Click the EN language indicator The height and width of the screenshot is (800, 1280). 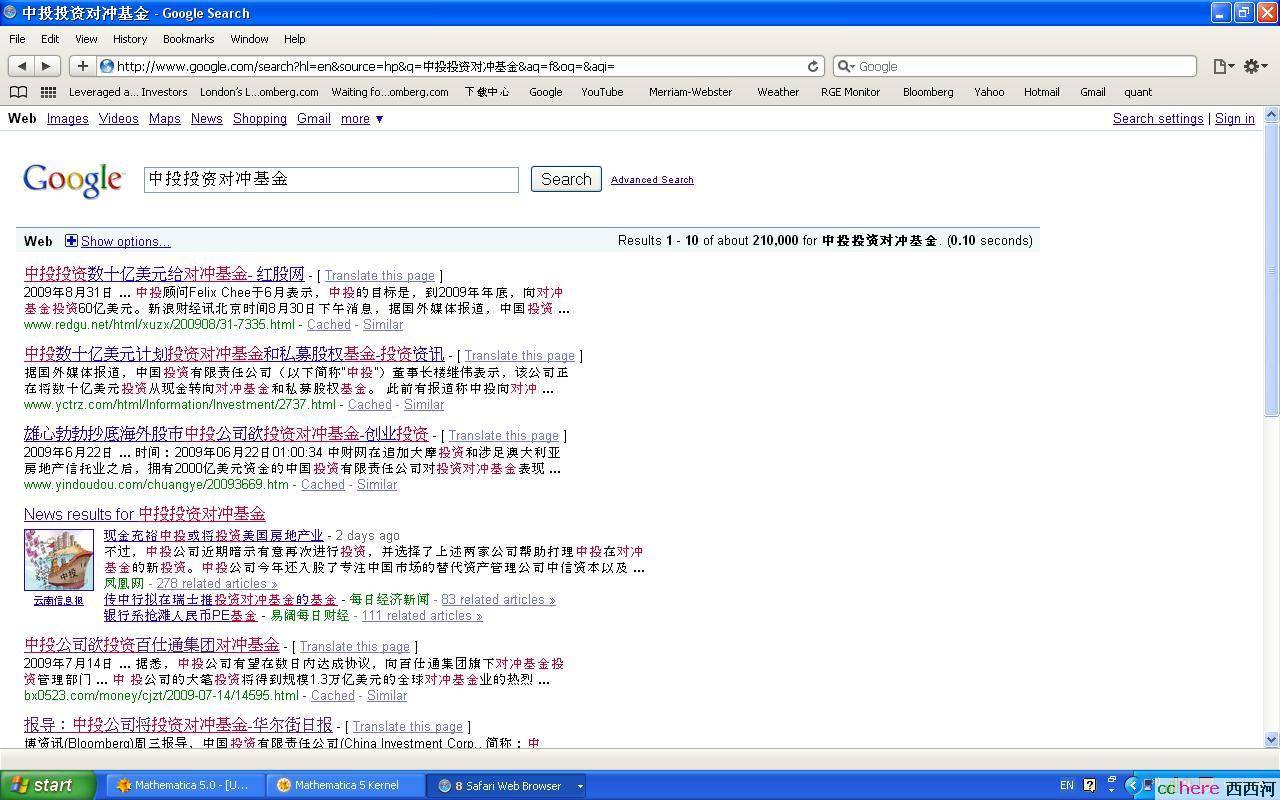coord(1067,785)
